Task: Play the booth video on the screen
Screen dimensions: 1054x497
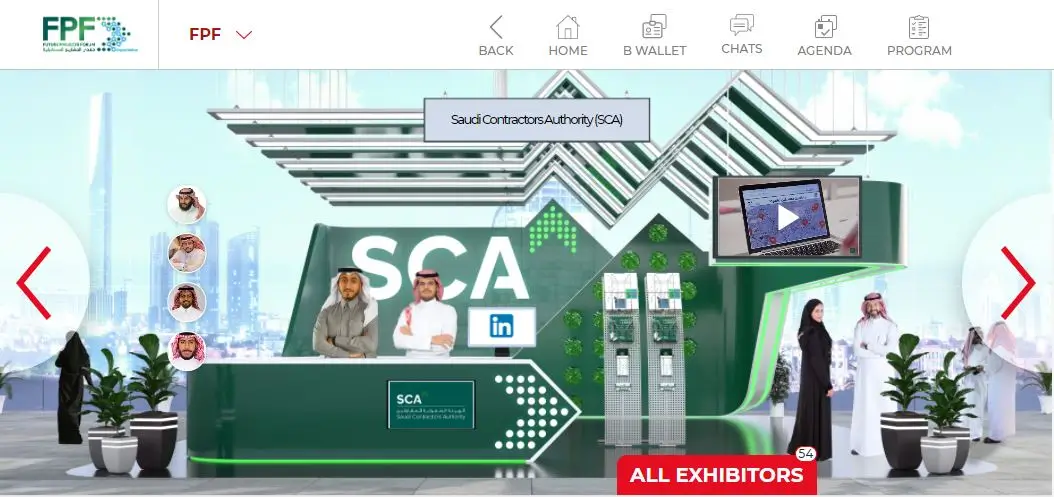Action: (788, 217)
